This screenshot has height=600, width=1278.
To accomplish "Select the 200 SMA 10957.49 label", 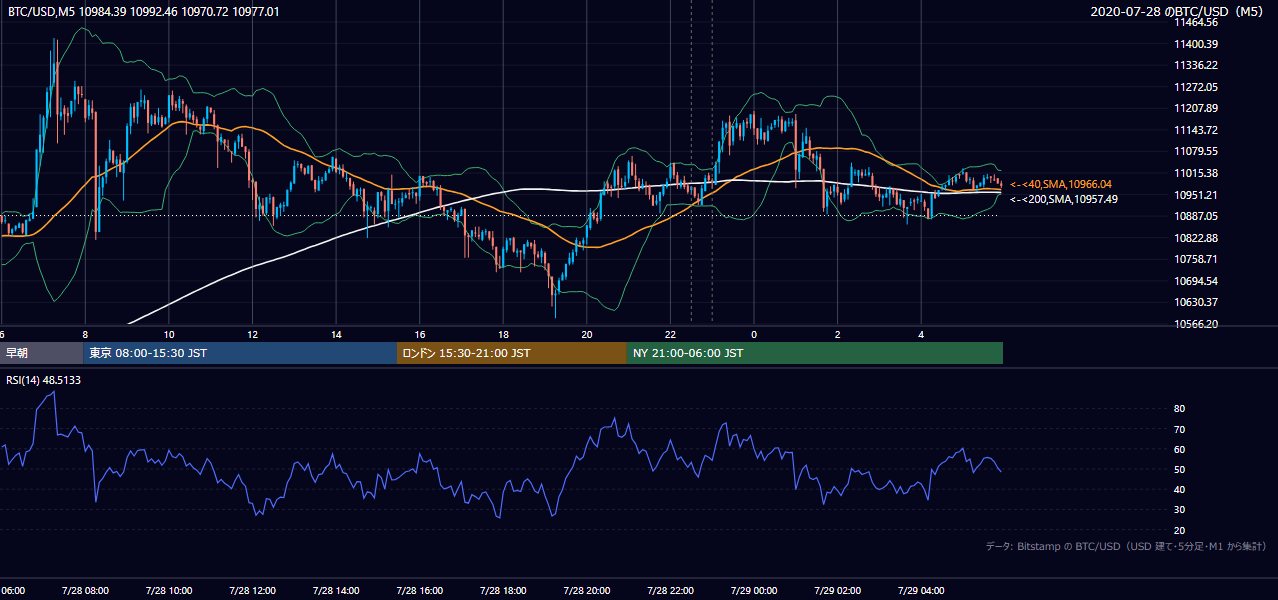I will (x=1064, y=199).
